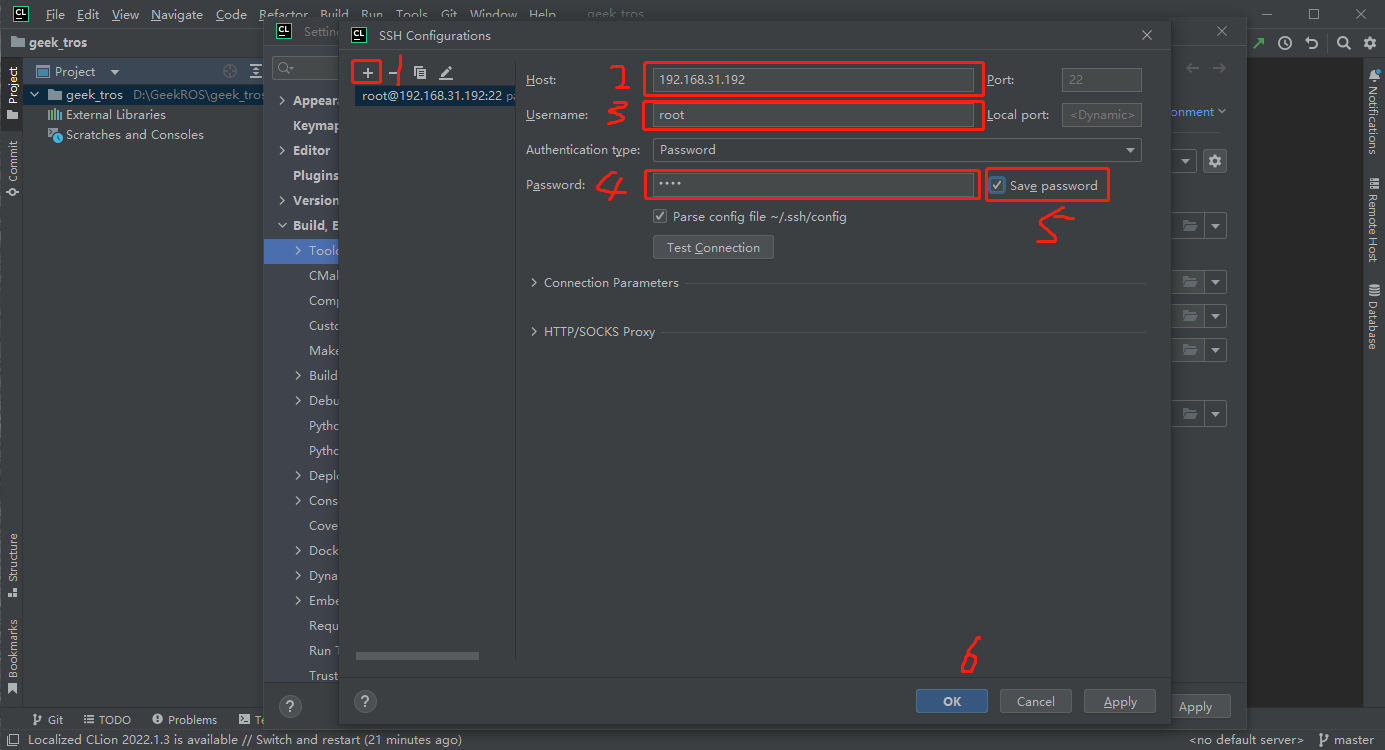Add a new SSH configuration with plus icon
The height and width of the screenshot is (750, 1385).
[x=368, y=73]
